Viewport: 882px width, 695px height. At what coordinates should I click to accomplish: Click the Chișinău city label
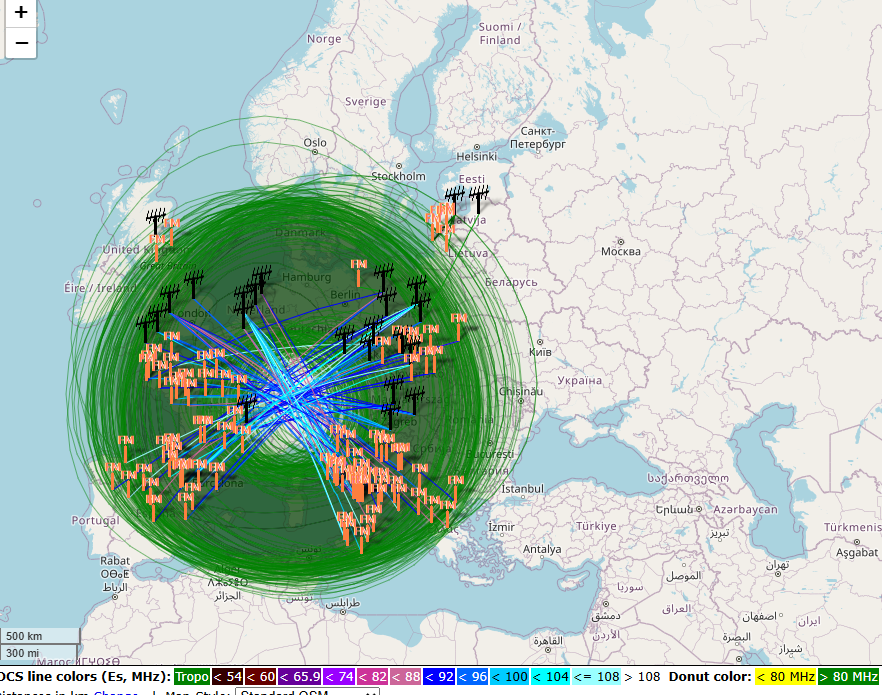coord(521,391)
